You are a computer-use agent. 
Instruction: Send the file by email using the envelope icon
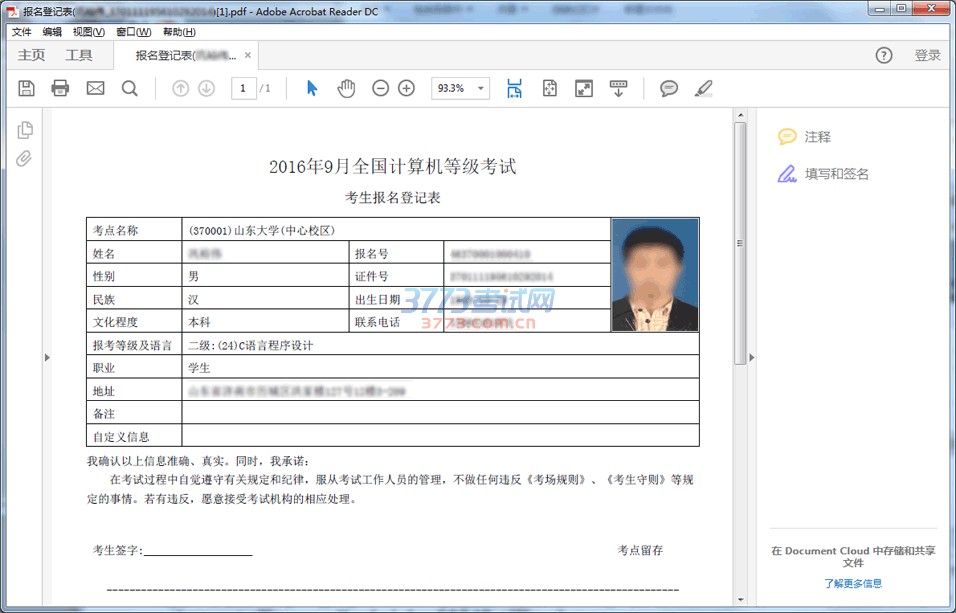pos(95,88)
